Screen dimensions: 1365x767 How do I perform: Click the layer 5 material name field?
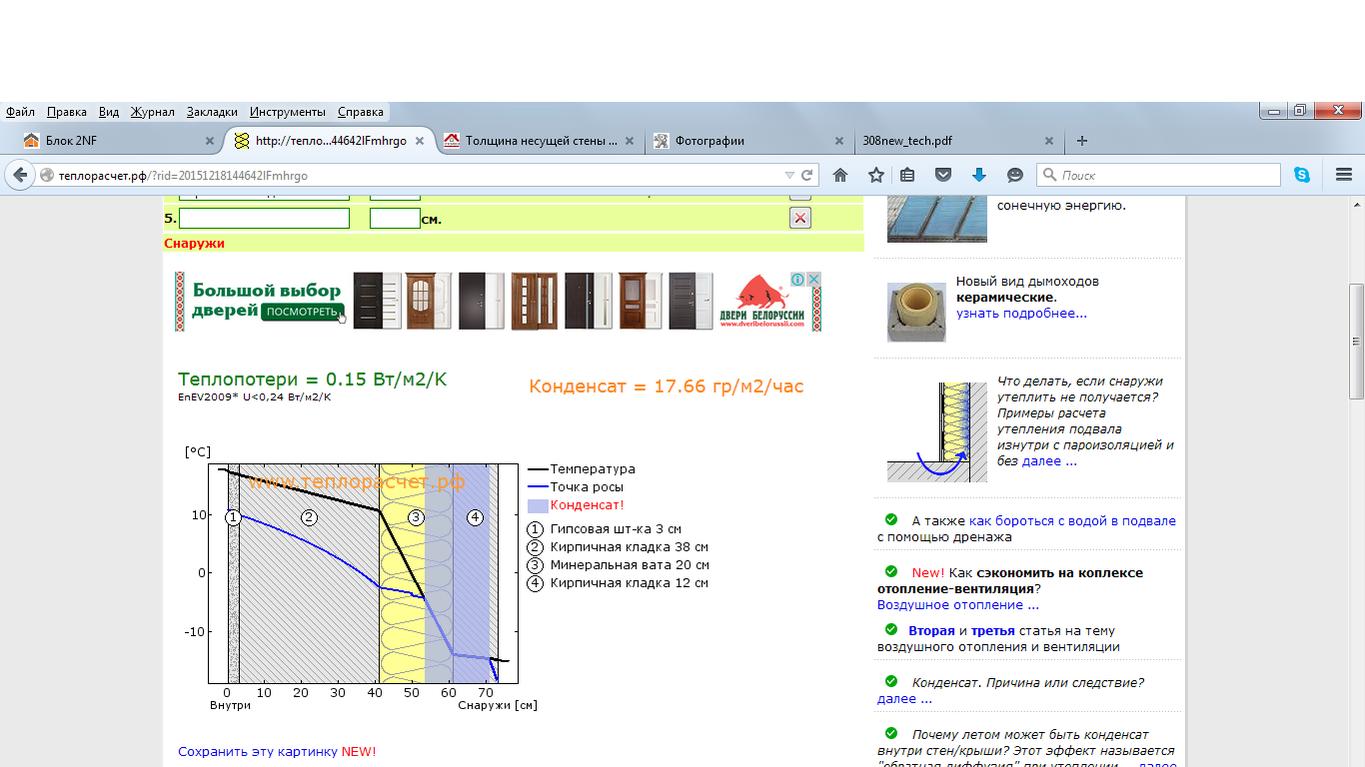[x=264, y=218]
